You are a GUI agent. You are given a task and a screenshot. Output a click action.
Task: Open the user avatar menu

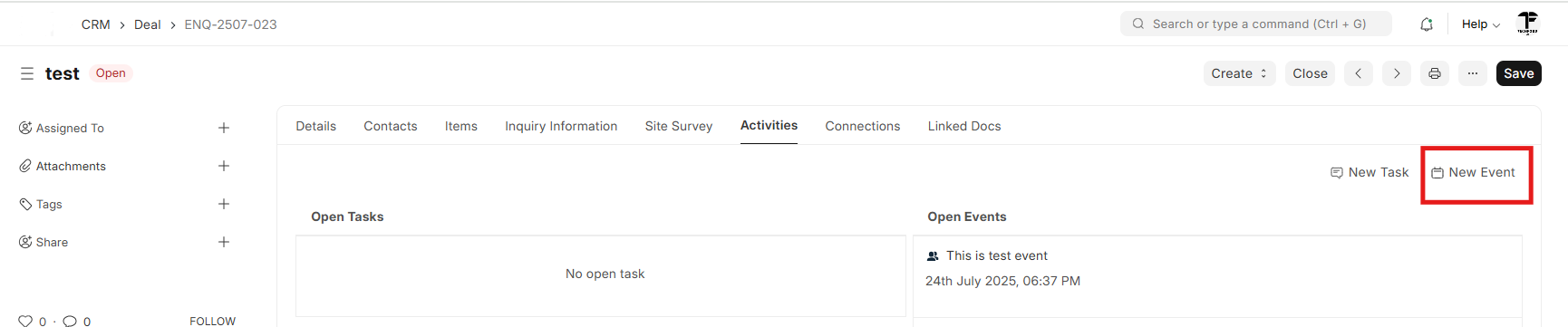click(1528, 24)
